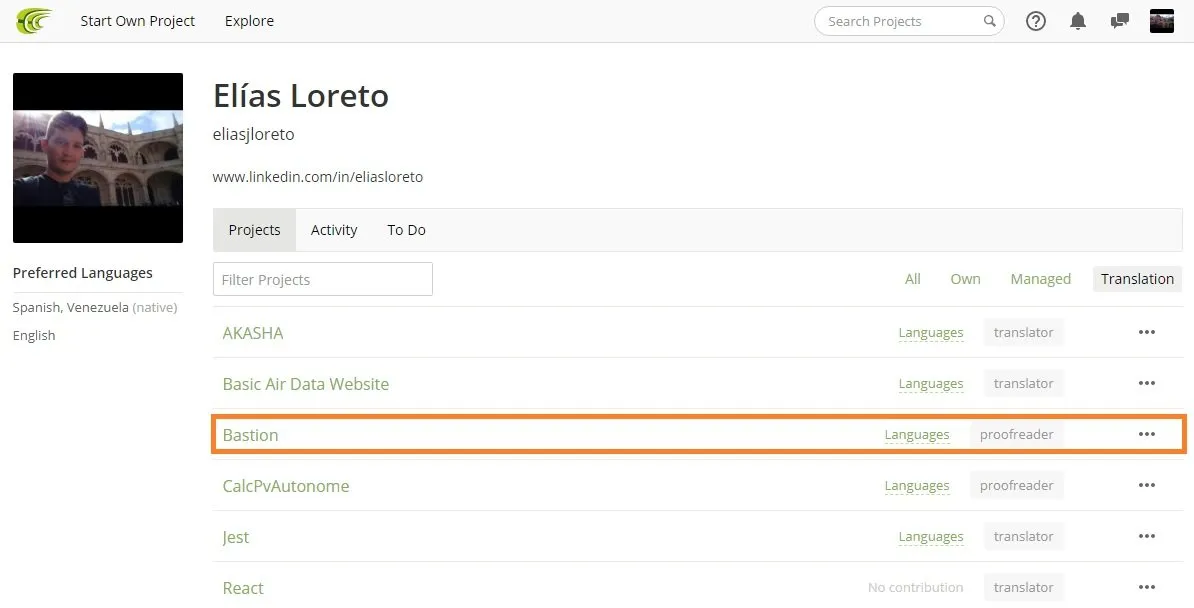The image size is (1194, 608).
Task: Open the three-dot menu for React
Action: 1147,587
